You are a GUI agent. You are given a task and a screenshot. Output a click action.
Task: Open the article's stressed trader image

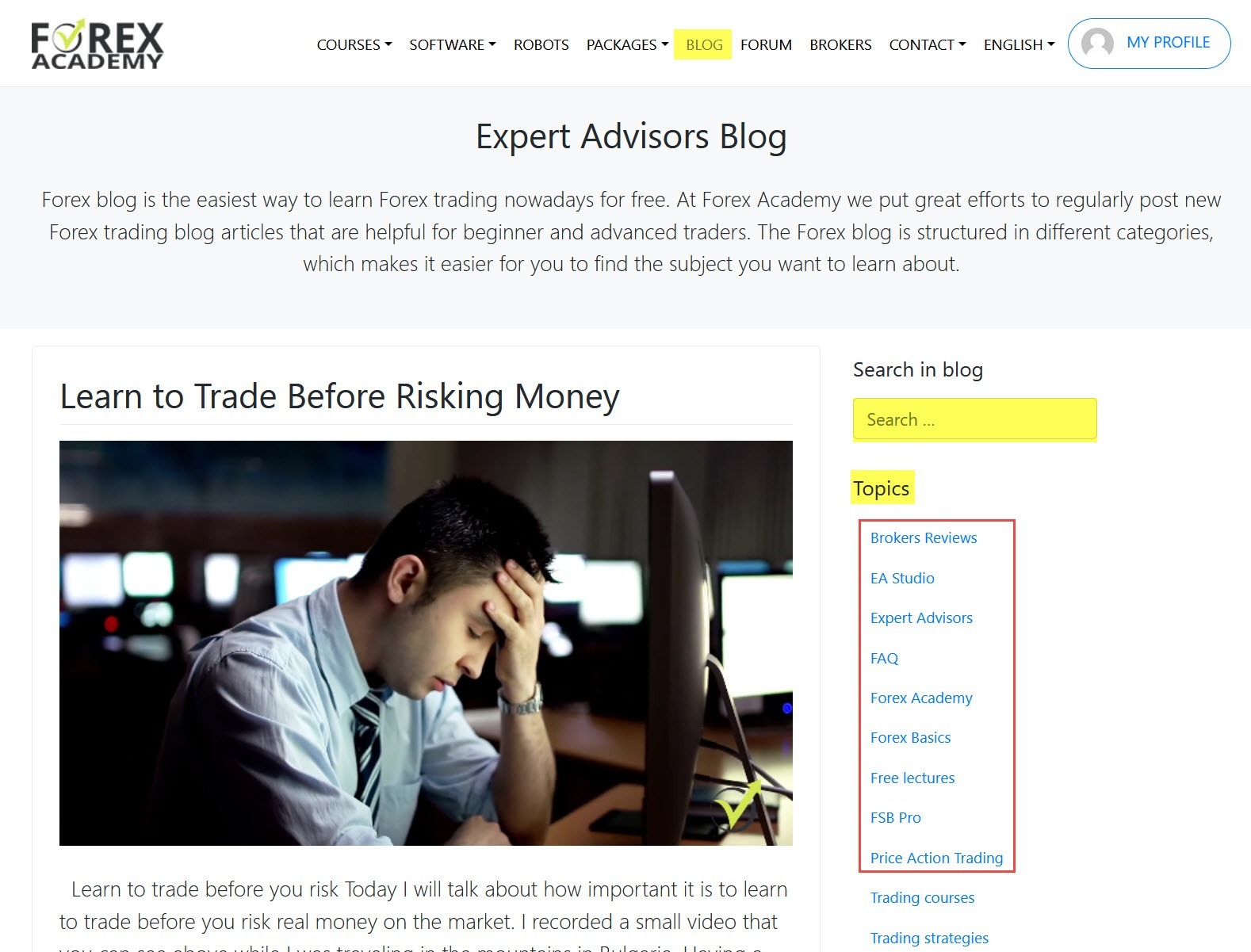click(x=426, y=643)
